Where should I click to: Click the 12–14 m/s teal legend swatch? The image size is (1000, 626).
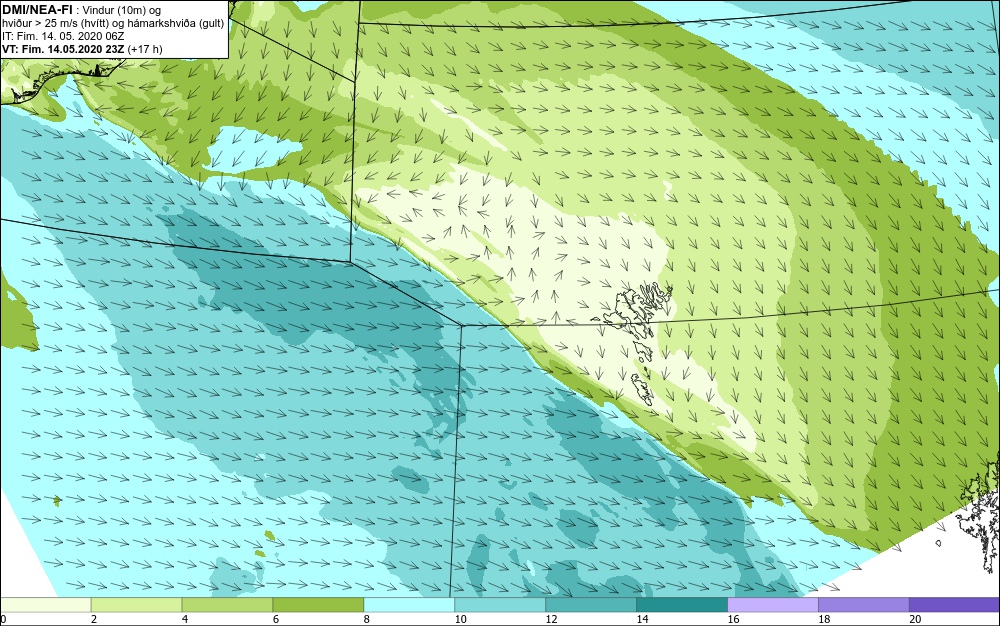pyautogui.click(x=591, y=604)
